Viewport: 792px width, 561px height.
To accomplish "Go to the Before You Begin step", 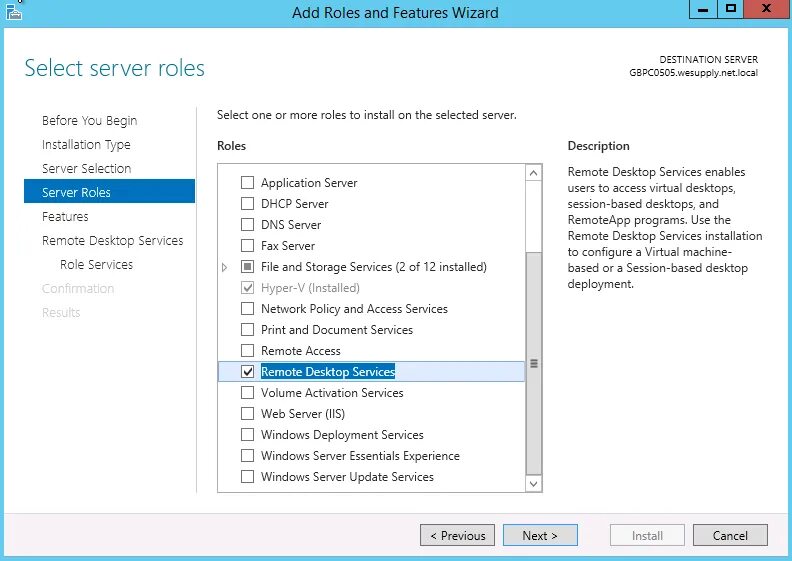I will pos(89,121).
